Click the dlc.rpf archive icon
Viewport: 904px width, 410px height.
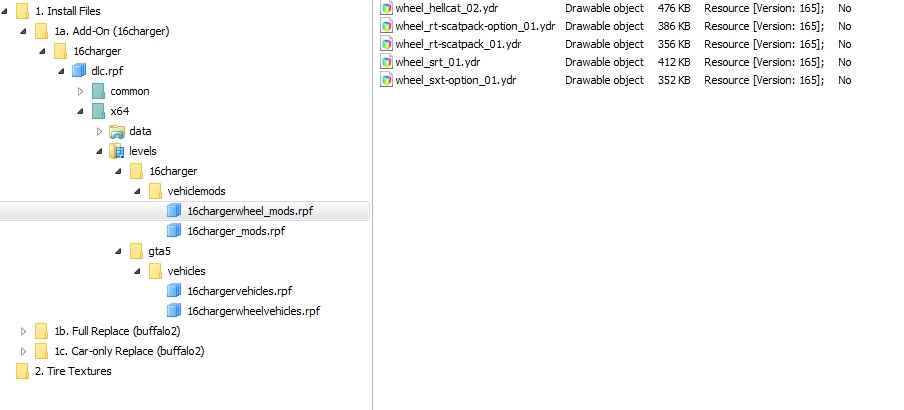pyautogui.click(x=79, y=71)
